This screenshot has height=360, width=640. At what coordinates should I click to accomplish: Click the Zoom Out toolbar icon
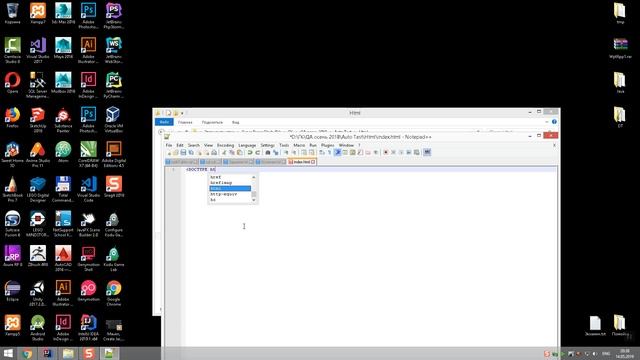(294, 152)
